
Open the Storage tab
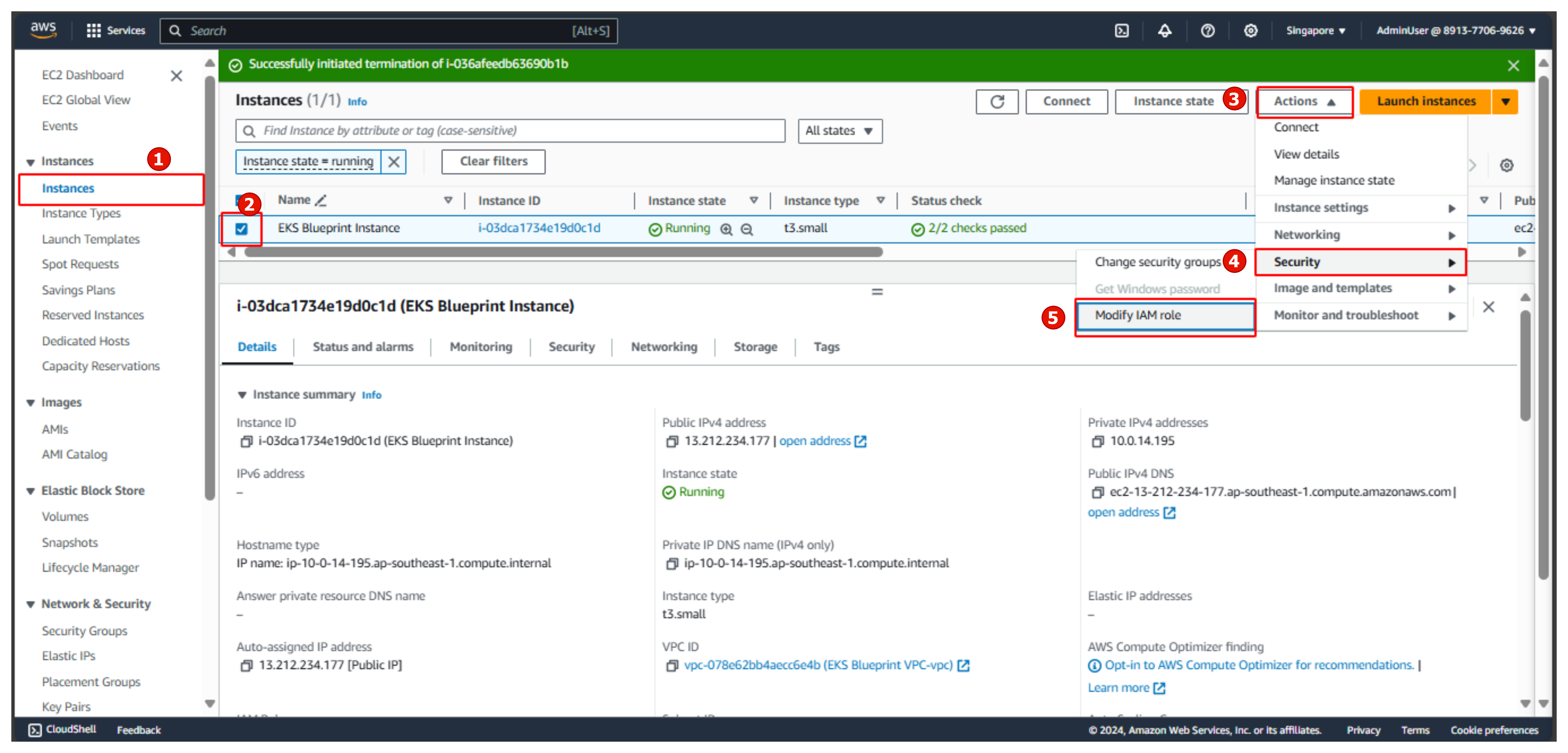point(755,347)
